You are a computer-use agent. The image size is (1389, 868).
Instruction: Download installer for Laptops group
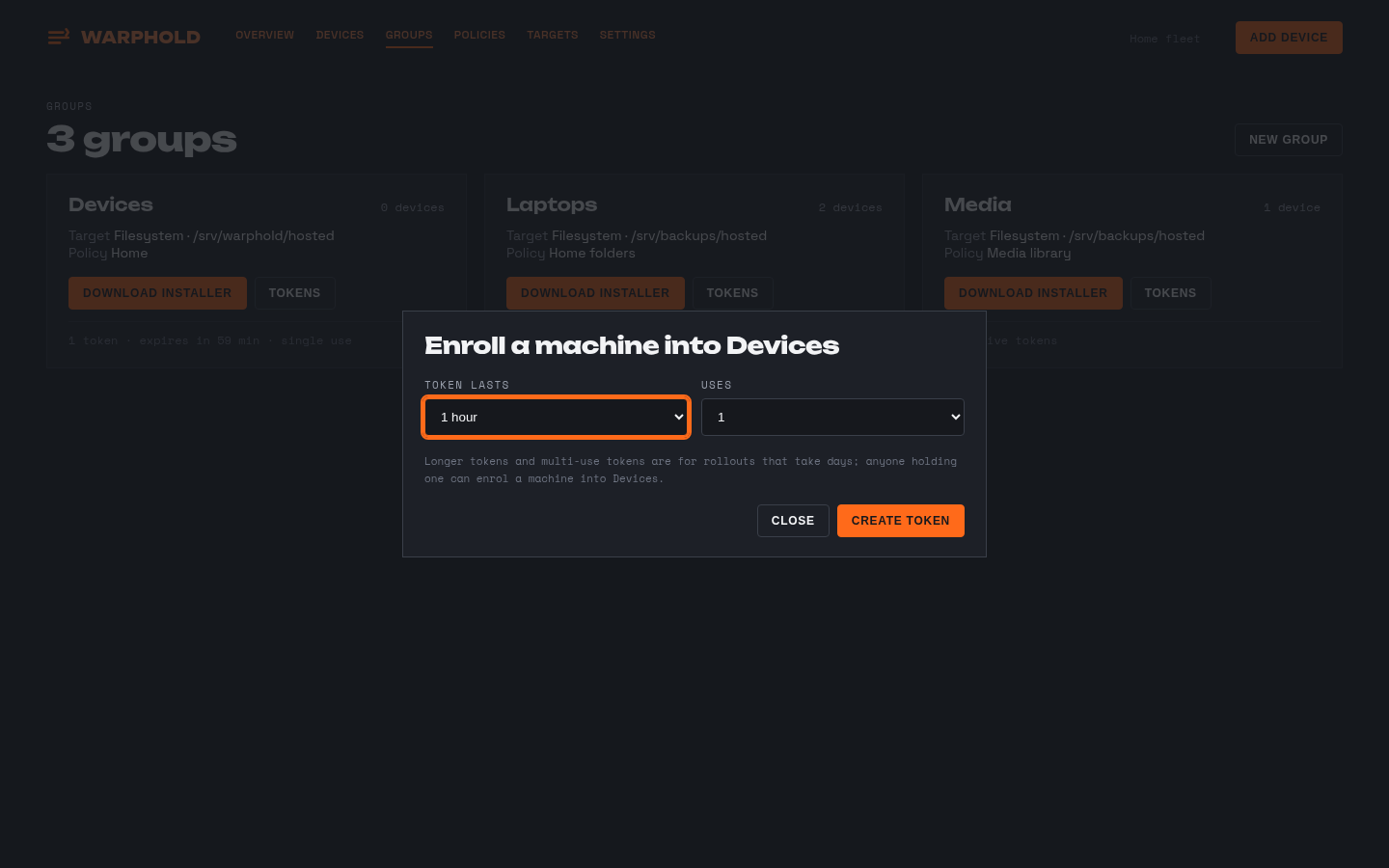click(x=595, y=293)
